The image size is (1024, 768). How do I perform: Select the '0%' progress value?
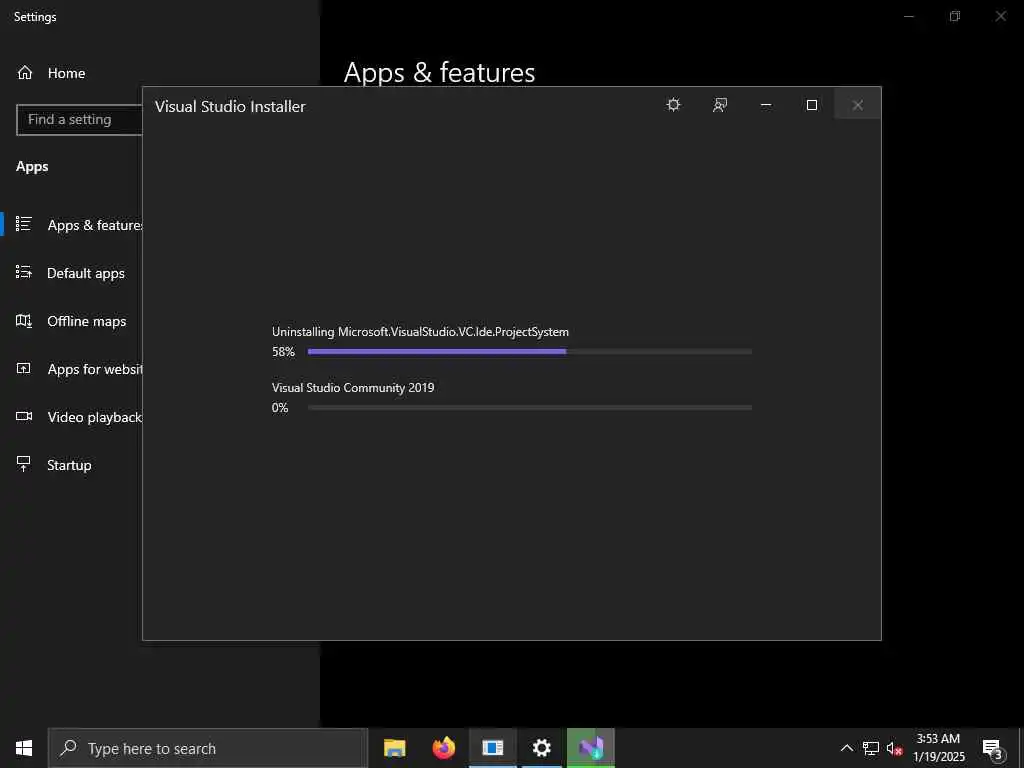point(280,408)
